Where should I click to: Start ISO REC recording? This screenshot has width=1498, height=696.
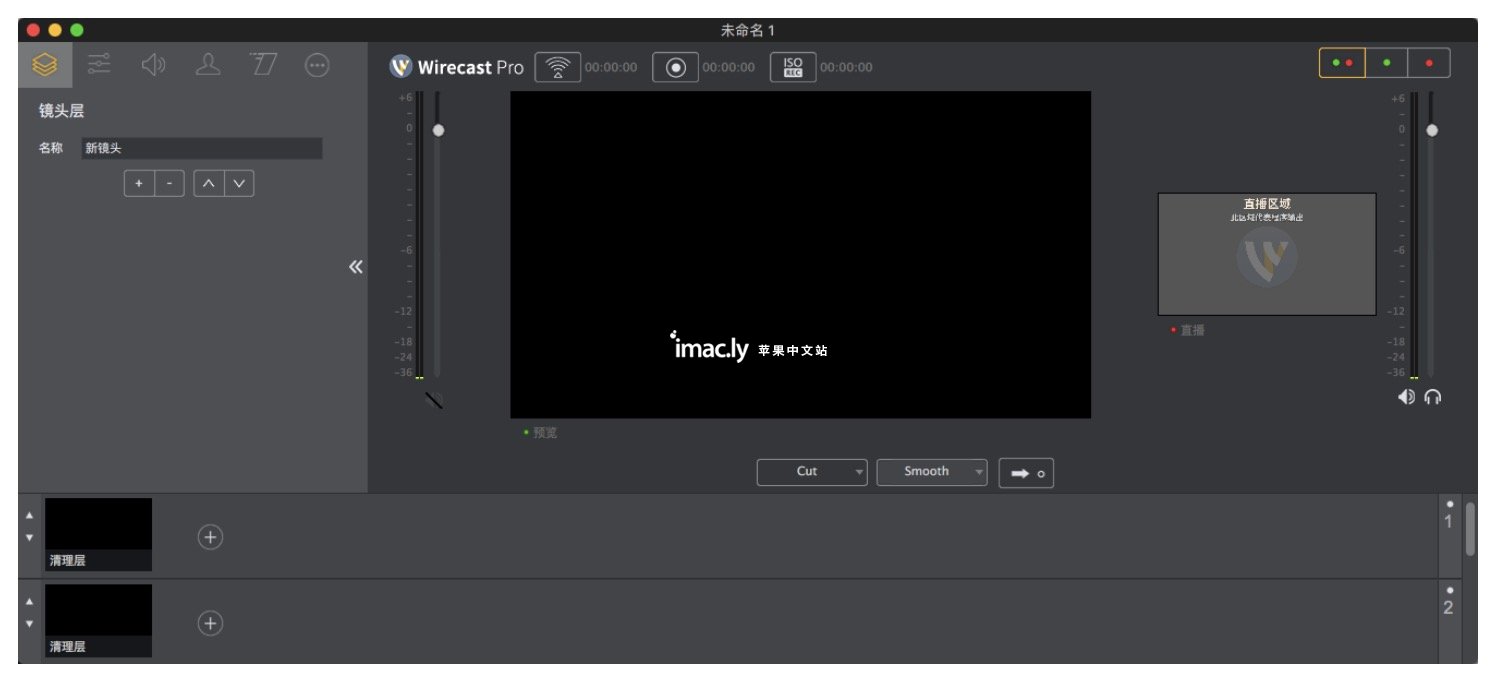click(x=792, y=67)
